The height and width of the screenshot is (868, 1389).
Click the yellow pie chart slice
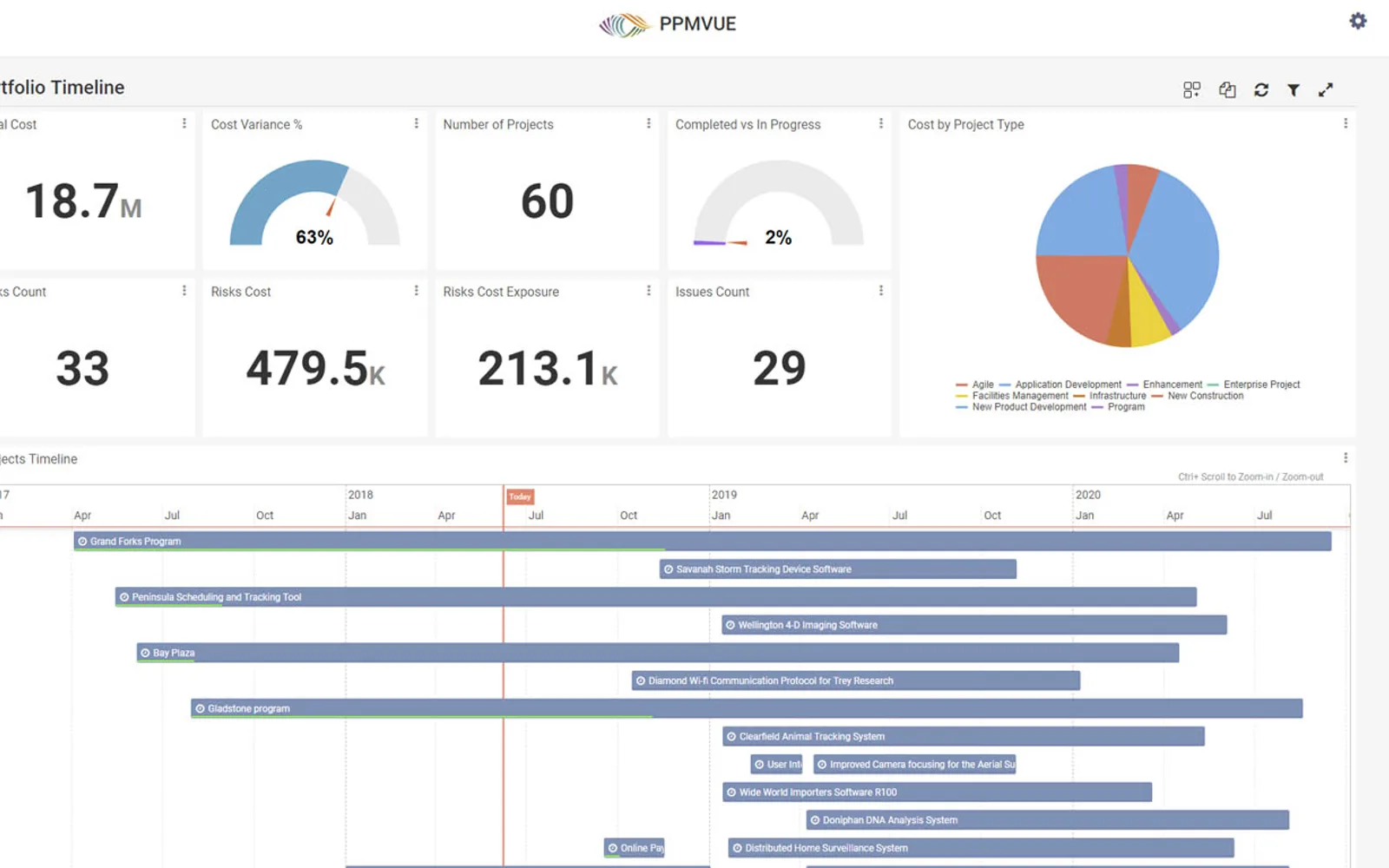1148,317
